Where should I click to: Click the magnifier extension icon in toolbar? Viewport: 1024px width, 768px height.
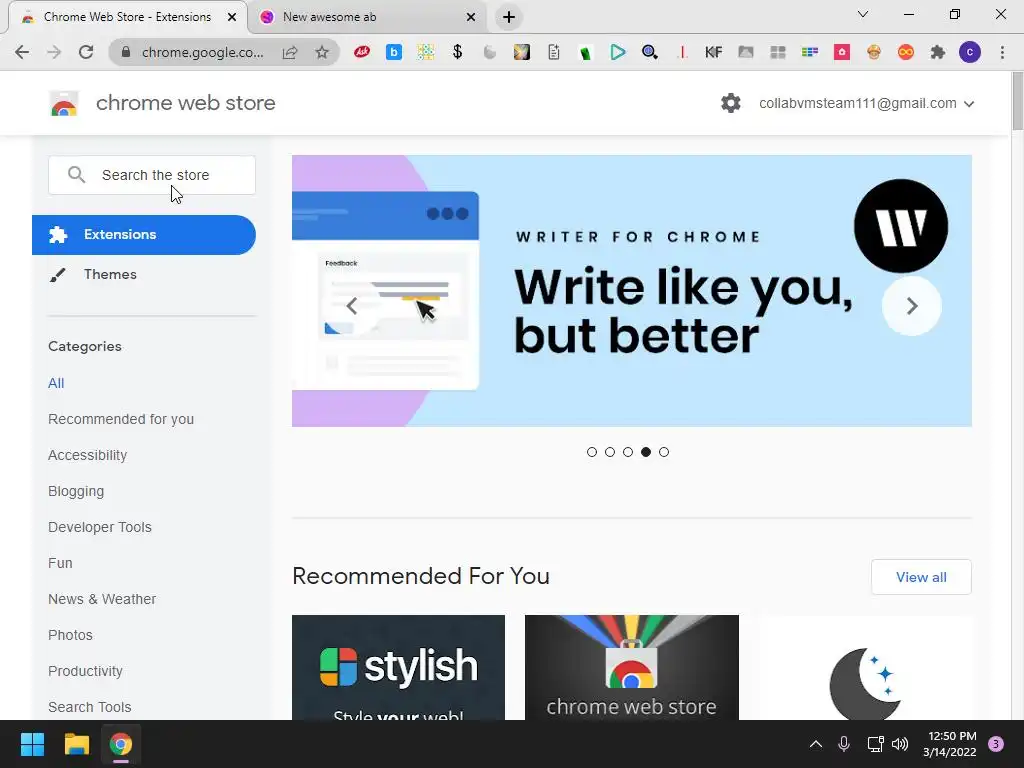pos(650,52)
